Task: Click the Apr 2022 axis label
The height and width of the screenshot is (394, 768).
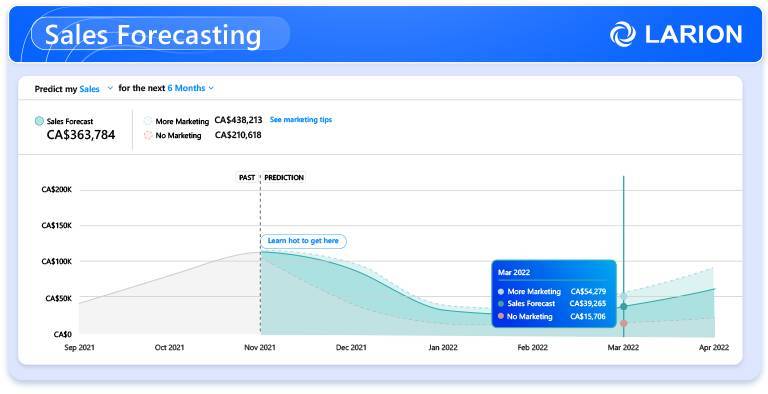Action: 714,347
